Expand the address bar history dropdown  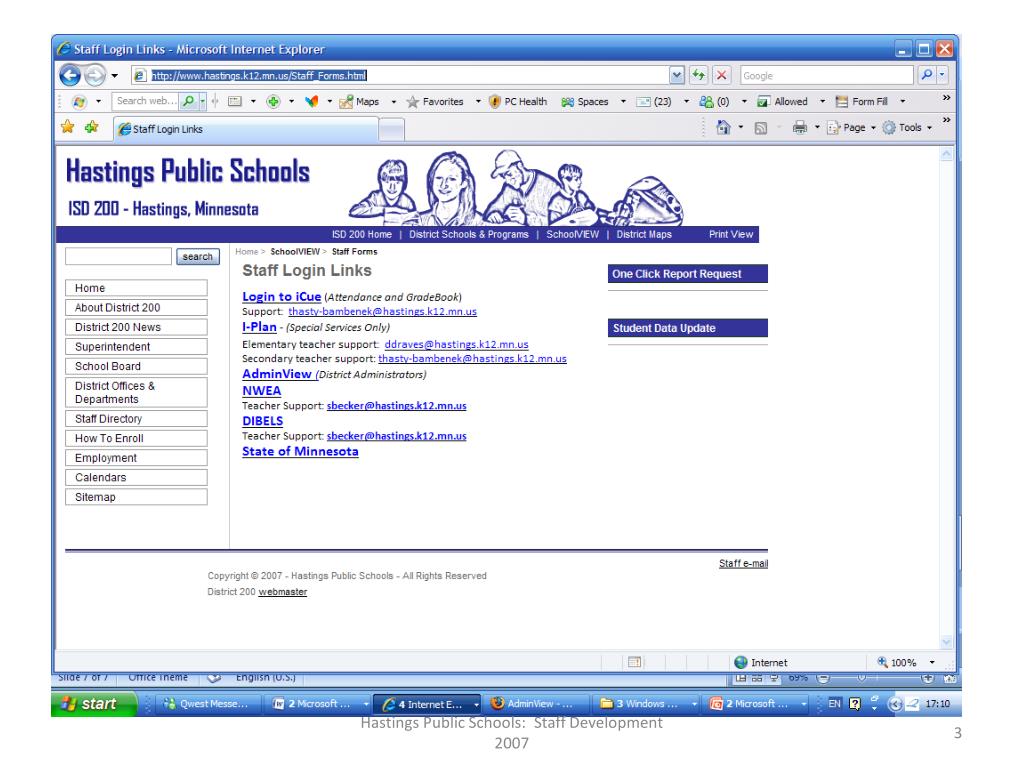[x=677, y=76]
